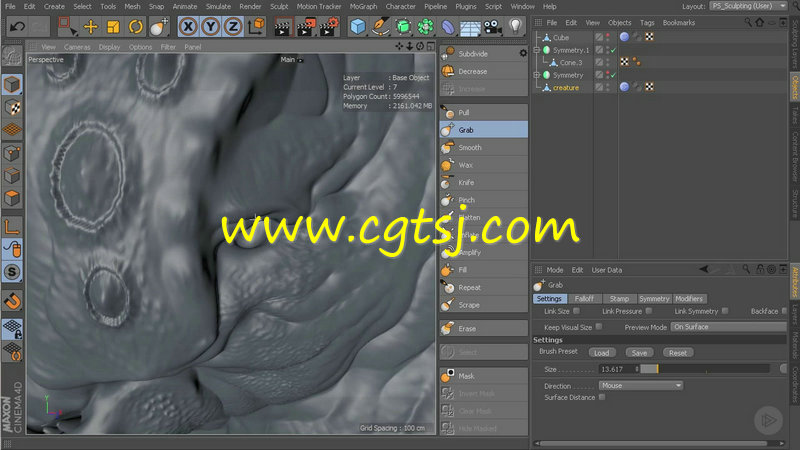Open the Preview Mode dropdown

pos(729,327)
